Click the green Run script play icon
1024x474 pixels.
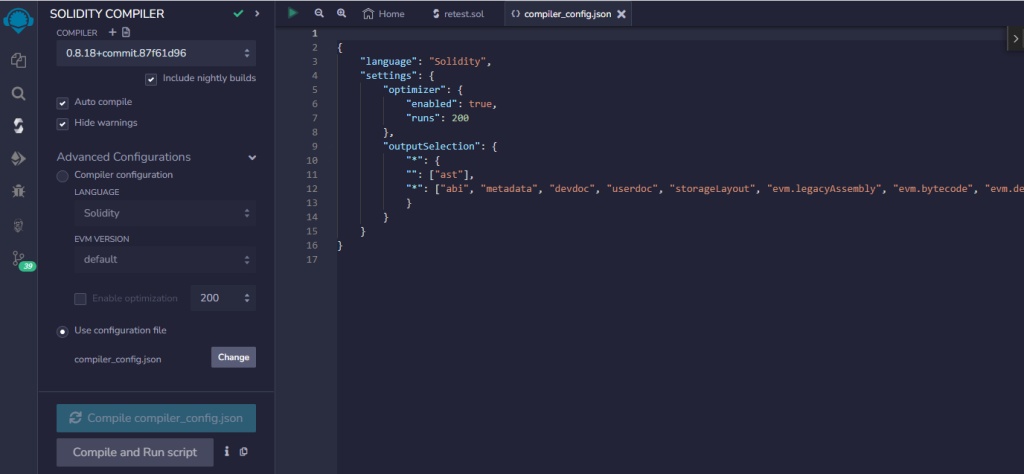[x=292, y=13]
